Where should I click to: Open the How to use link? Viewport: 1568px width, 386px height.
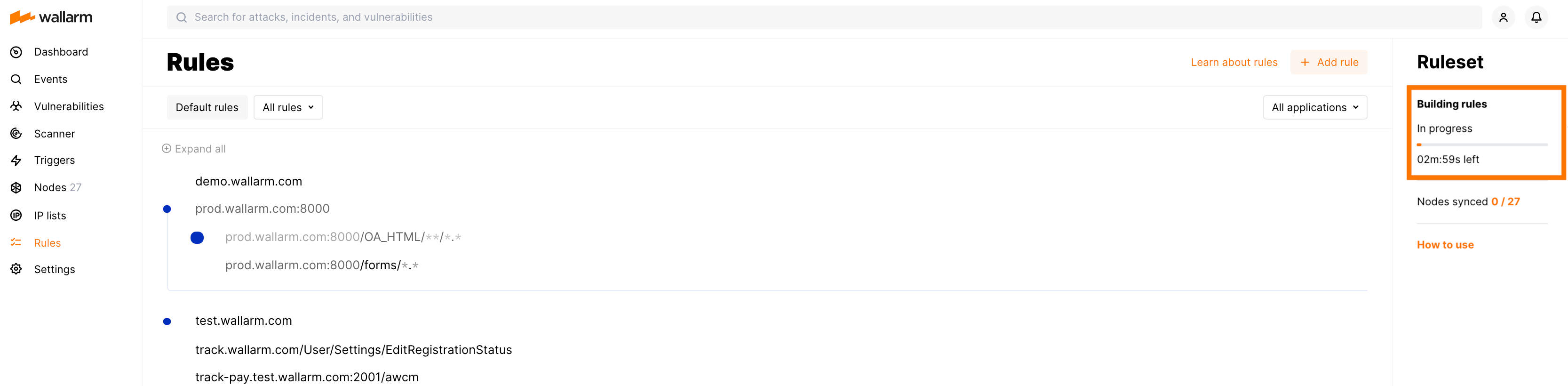click(1445, 245)
